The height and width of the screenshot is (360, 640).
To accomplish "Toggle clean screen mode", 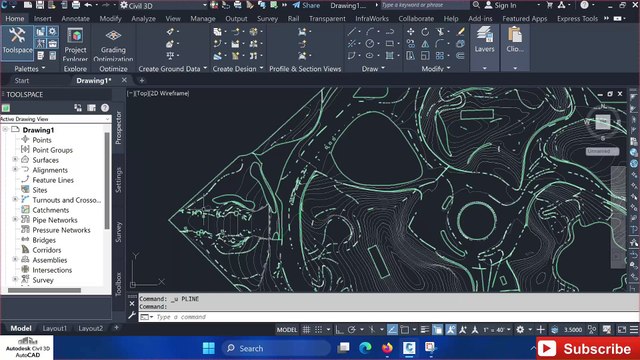I will click(x=621, y=329).
